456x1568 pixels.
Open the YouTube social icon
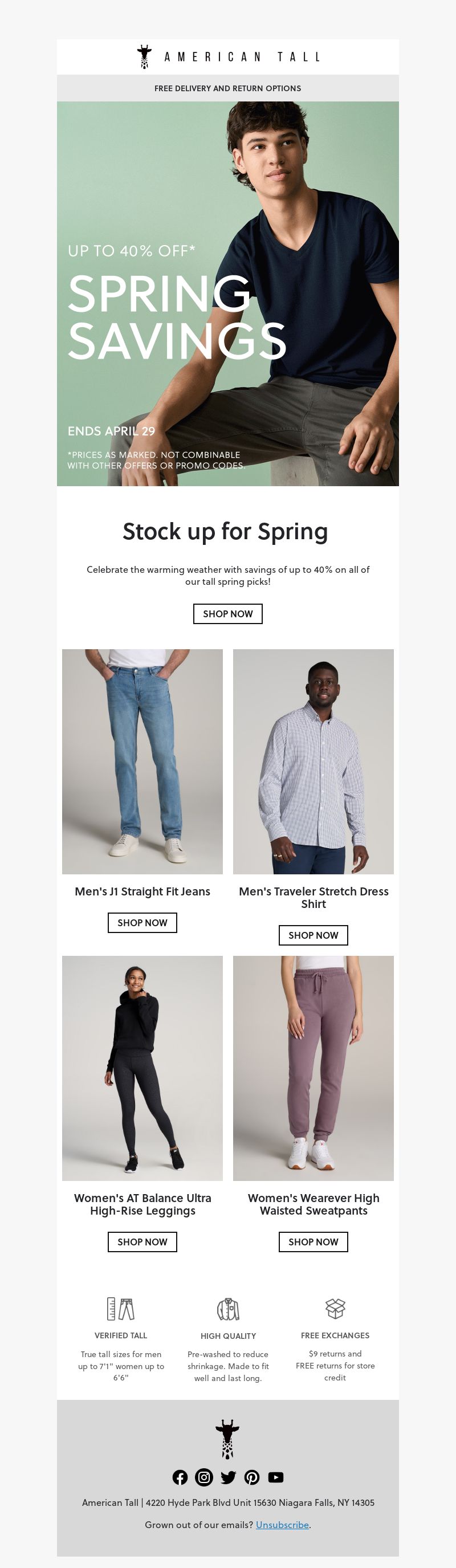(x=276, y=1477)
